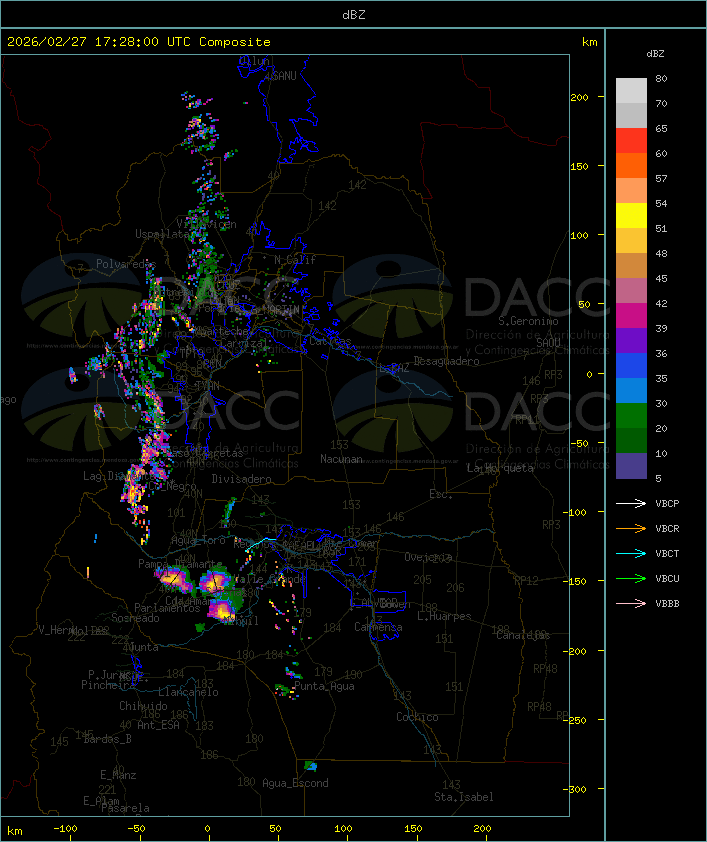Click the VBCU legend label
This screenshot has height=842, width=707.
pos(667,578)
